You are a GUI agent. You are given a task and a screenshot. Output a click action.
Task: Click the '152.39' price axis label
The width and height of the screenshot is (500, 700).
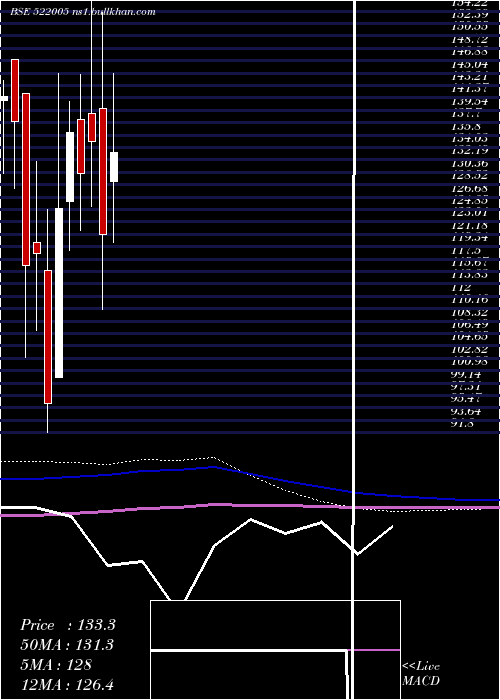[469, 15]
